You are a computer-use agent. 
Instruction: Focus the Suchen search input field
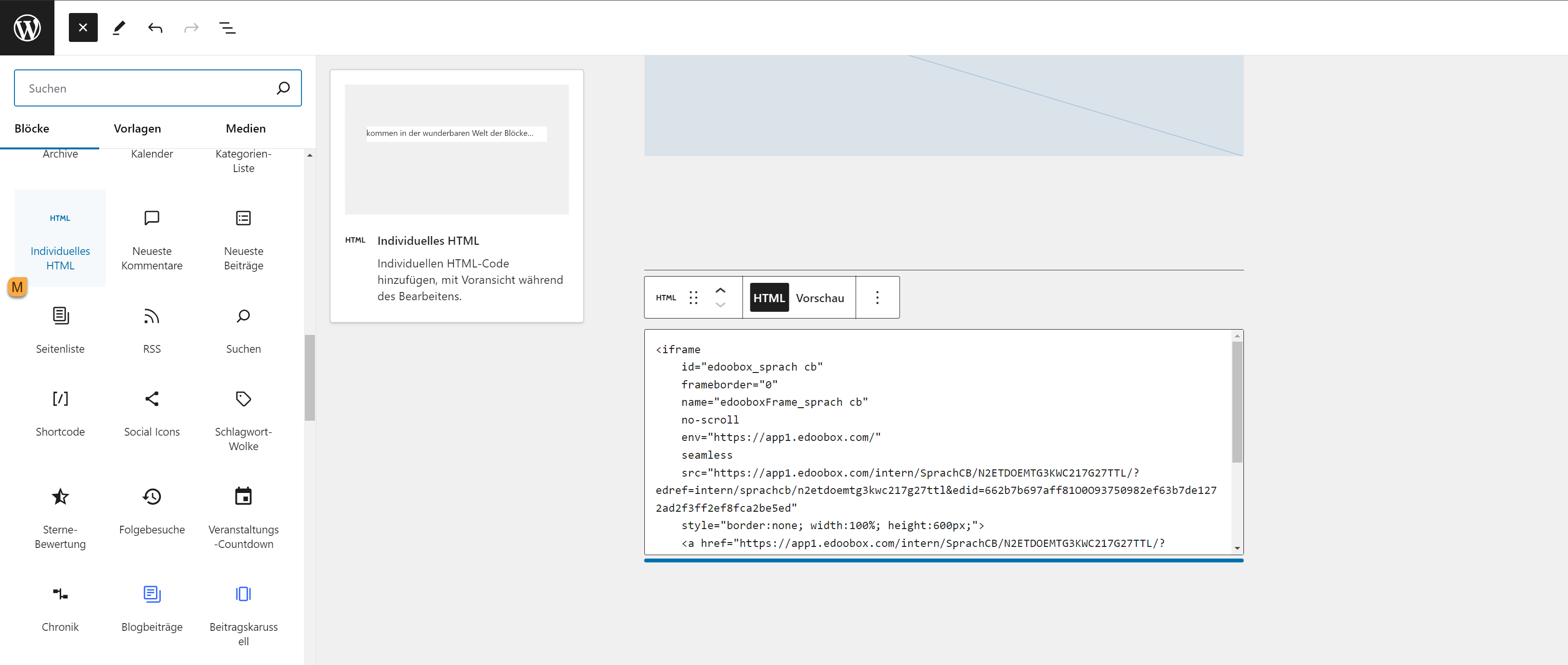click(x=146, y=88)
